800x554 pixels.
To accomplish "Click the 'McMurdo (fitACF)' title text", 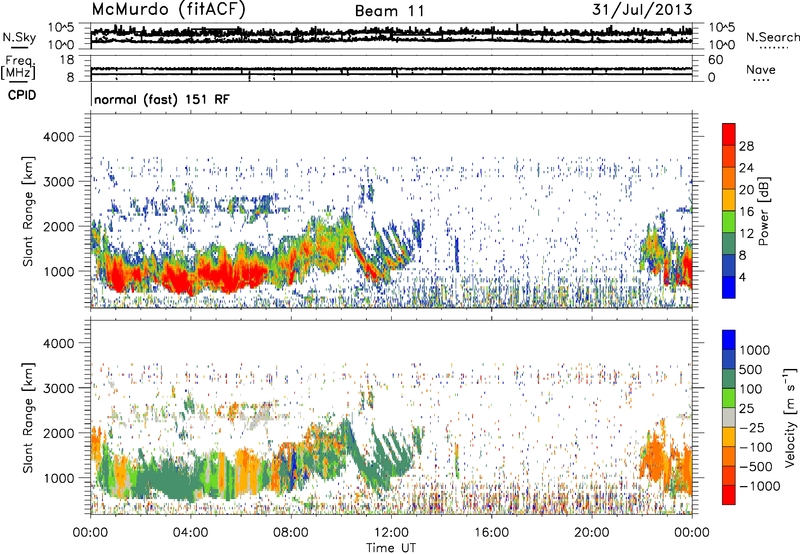I will point(168,9).
